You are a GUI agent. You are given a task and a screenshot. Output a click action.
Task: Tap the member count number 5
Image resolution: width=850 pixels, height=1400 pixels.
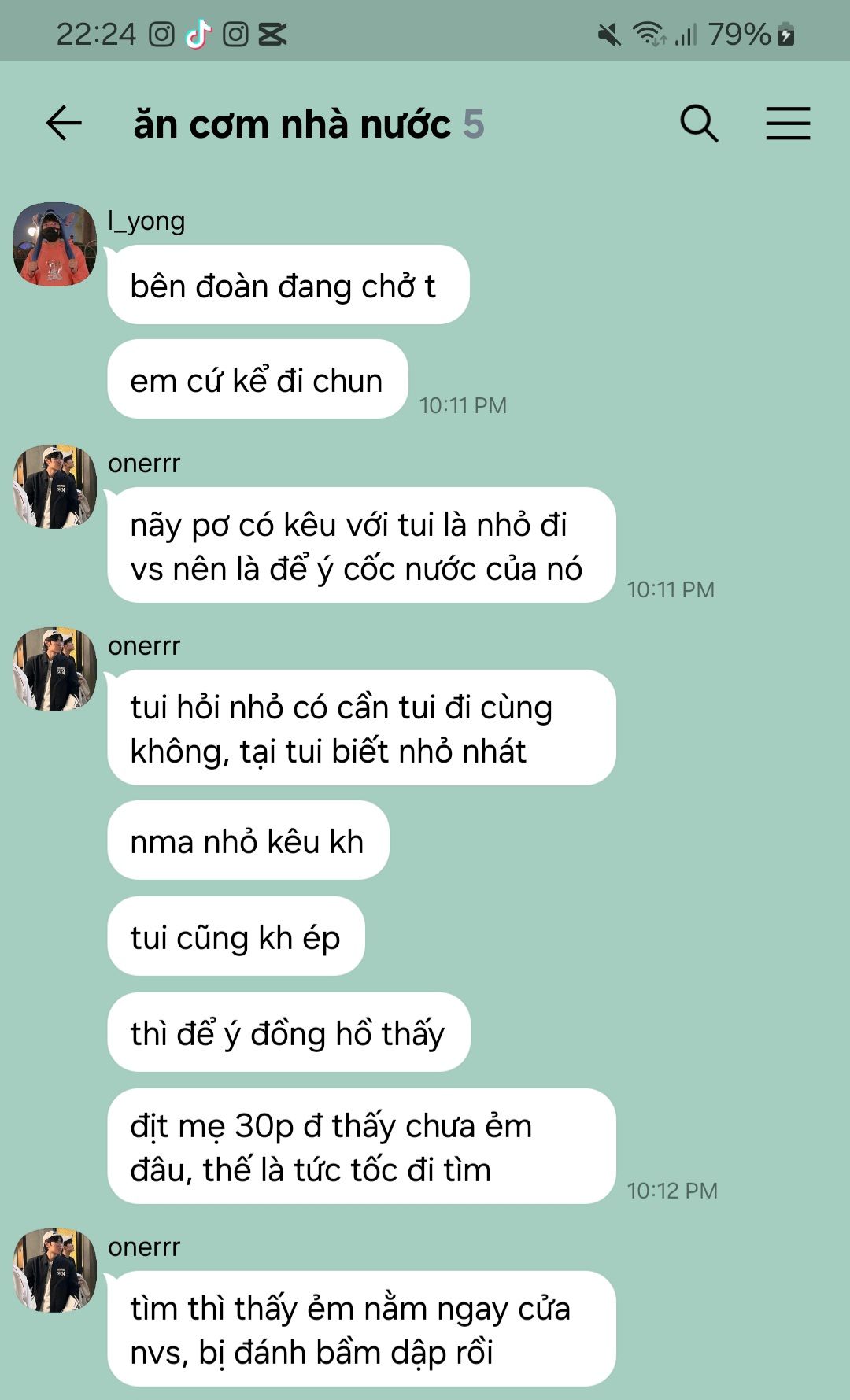(474, 124)
